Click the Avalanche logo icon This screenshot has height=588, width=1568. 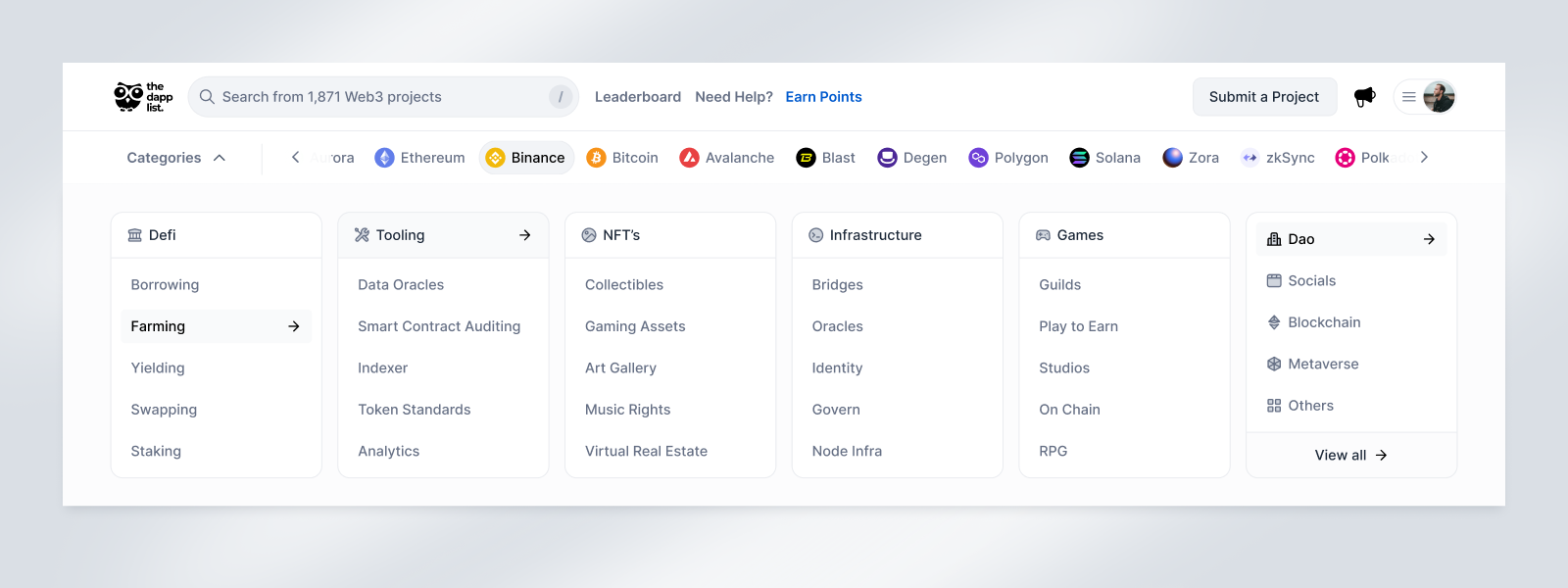coord(690,158)
